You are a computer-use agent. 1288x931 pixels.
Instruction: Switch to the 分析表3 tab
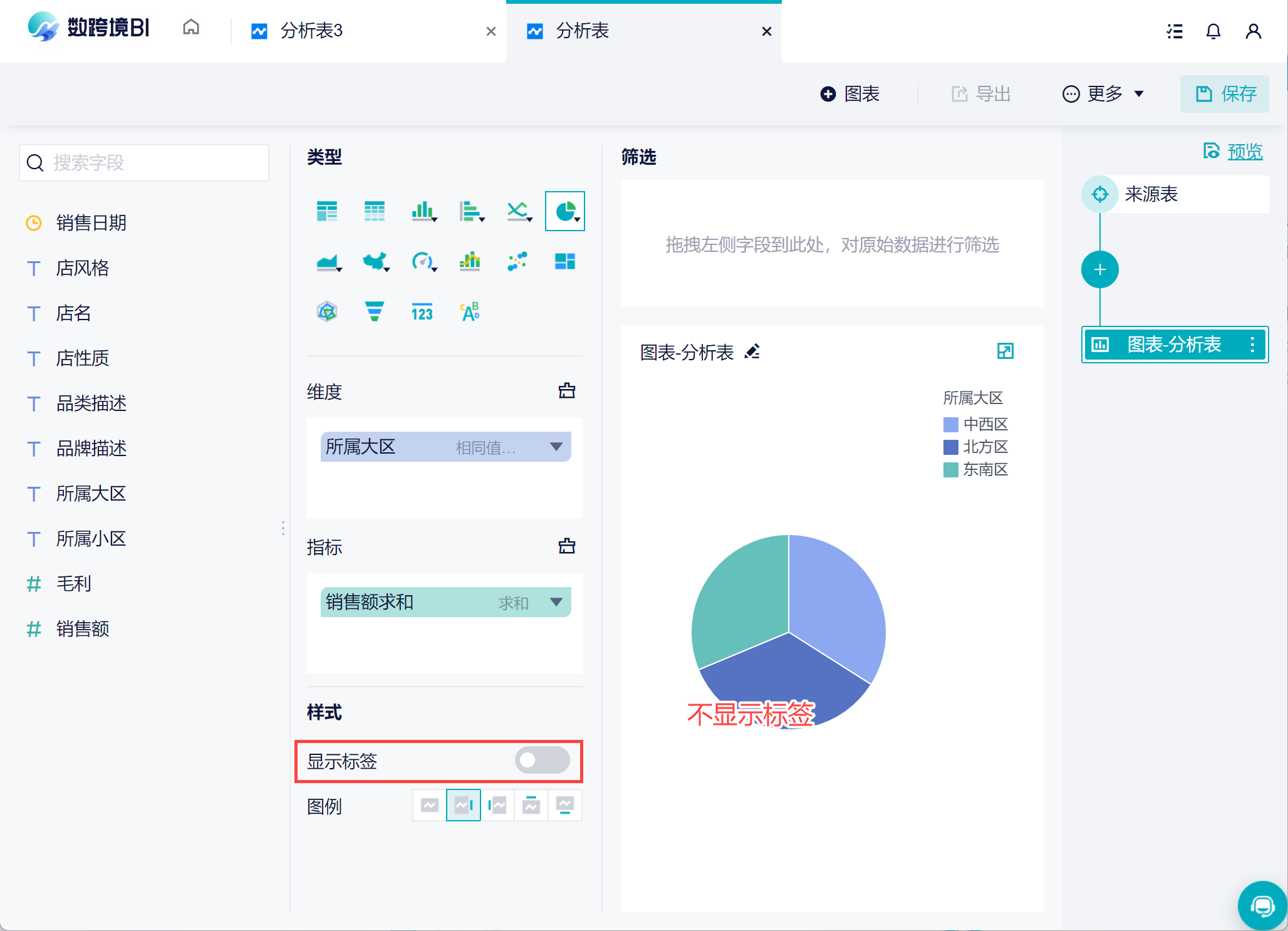[311, 31]
